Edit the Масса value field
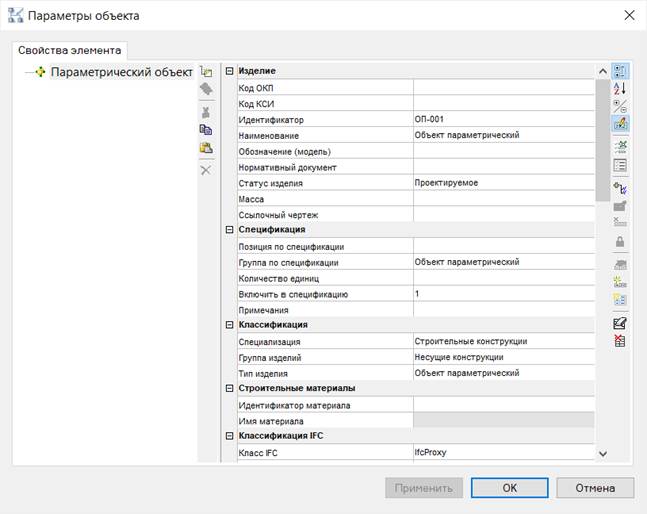The image size is (647, 514). point(504,199)
